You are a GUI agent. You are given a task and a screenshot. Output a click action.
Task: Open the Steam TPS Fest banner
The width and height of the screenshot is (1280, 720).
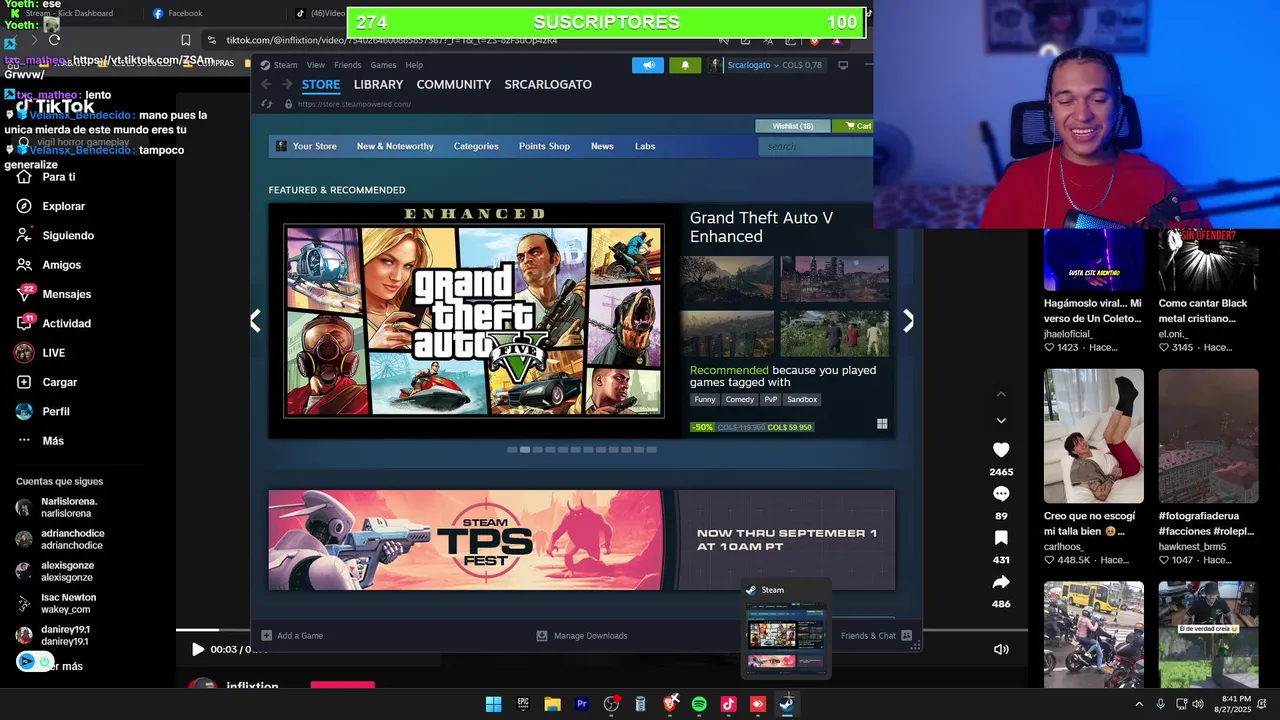(581, 540)
